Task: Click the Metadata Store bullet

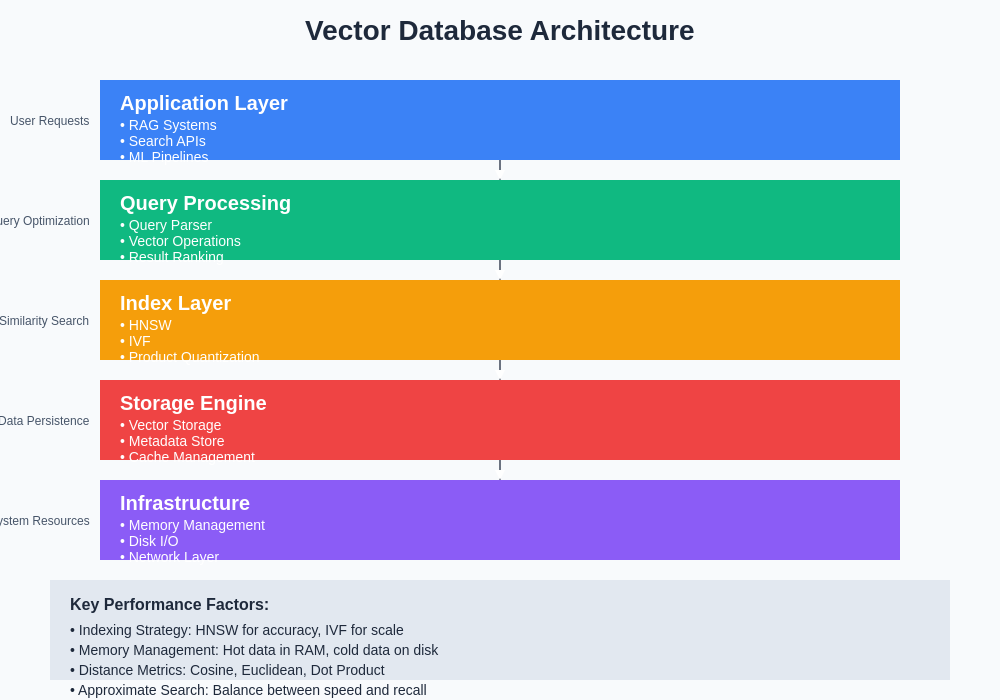Action: pyautogui.click(x=176, y=441)
